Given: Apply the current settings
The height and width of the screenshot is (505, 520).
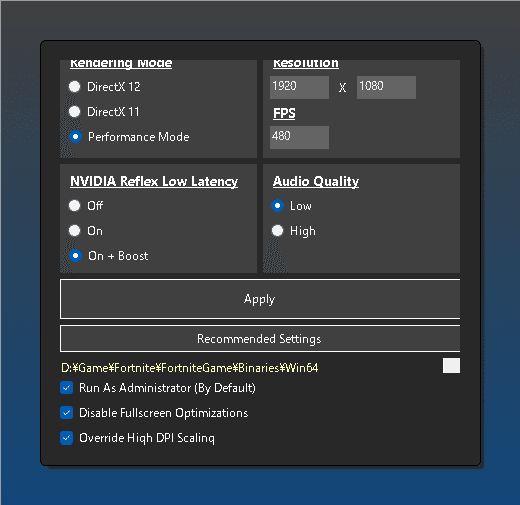Looking at the screenshot, I should coord(260,299).
